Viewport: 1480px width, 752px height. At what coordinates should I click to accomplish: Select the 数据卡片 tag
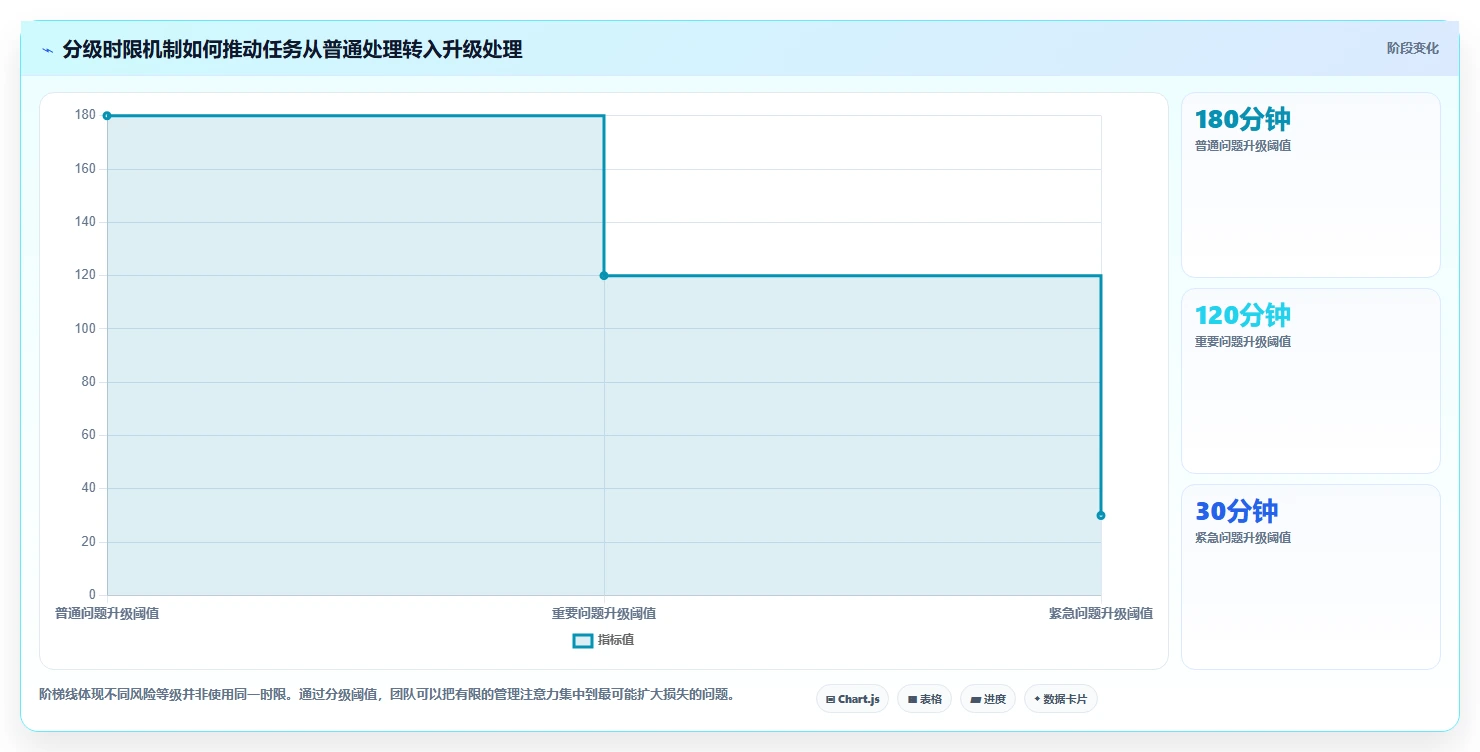point(1060,699)
